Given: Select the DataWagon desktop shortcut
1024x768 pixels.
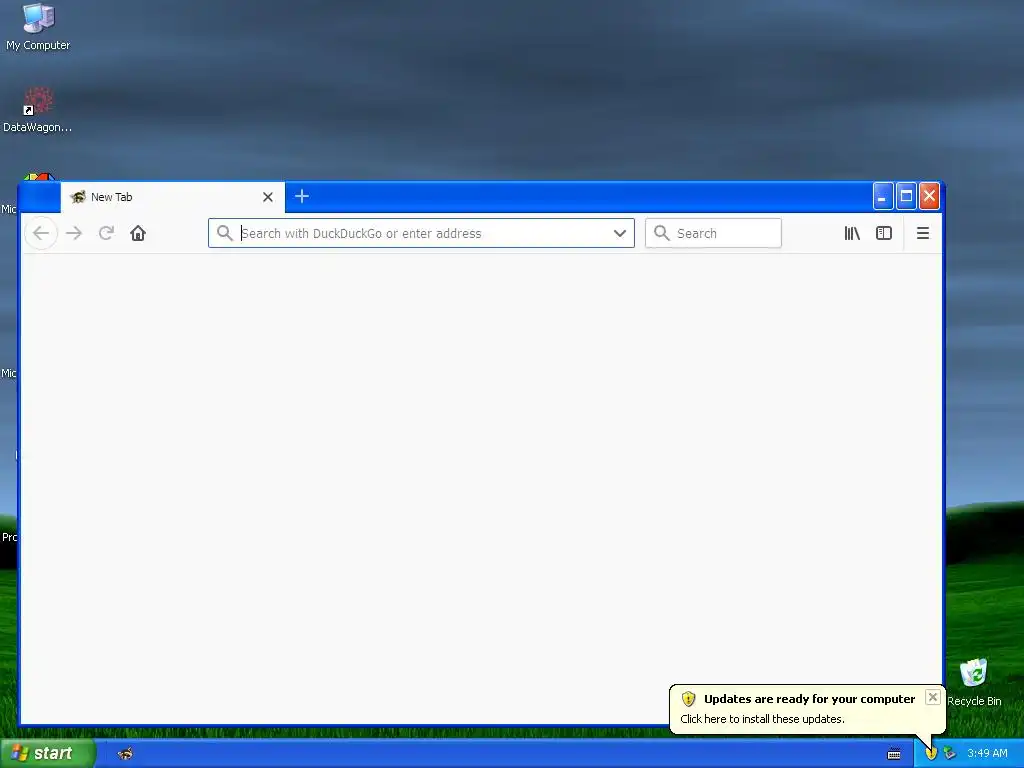Looking at the screenshot, I should [x=37, y=110].
